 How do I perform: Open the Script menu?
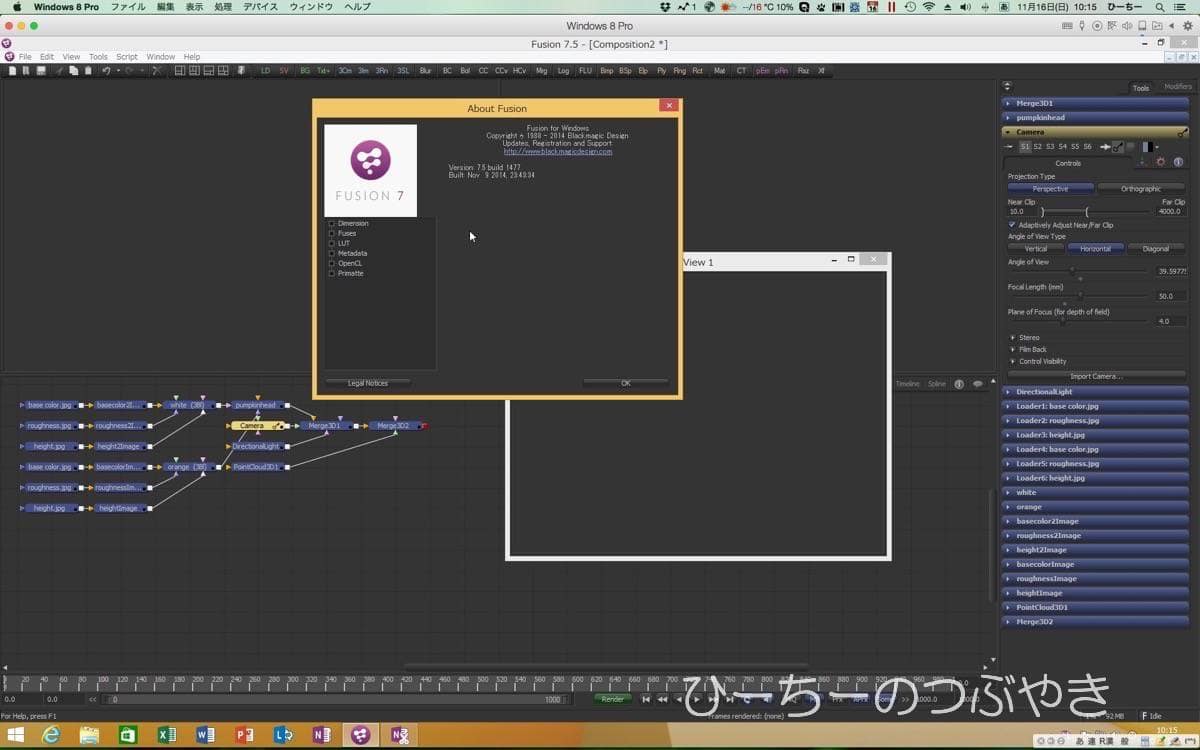click(x=126, y=57)
